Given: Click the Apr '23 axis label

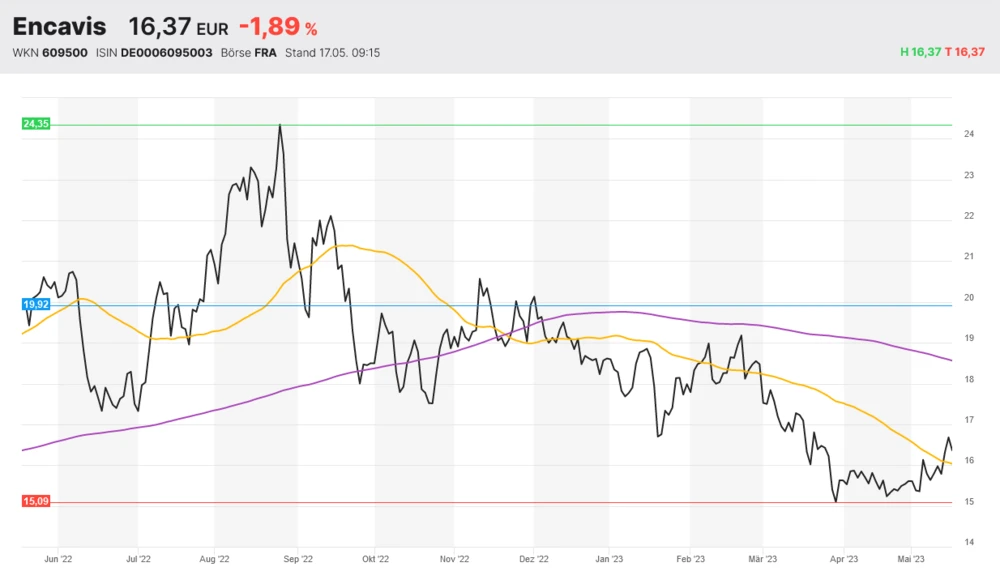Looking at the screenshot, I should (x=844, y=560).
